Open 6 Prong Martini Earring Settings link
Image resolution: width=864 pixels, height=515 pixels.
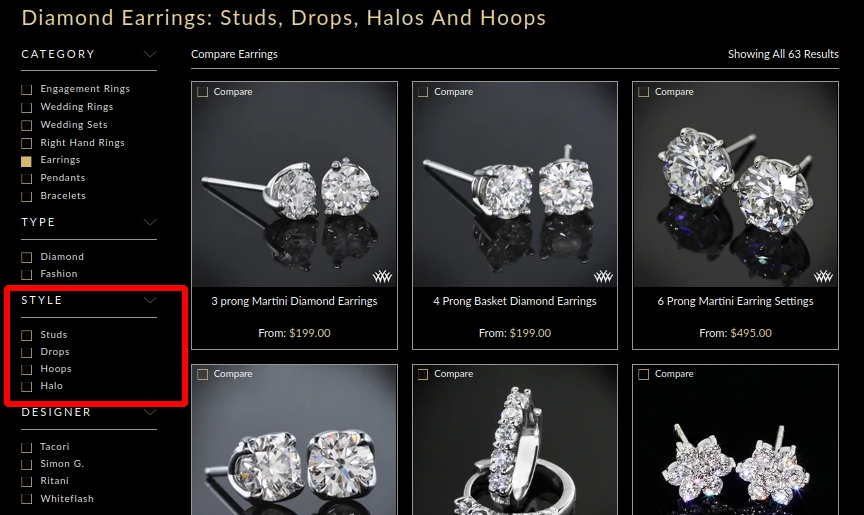(x=735, y=301)
